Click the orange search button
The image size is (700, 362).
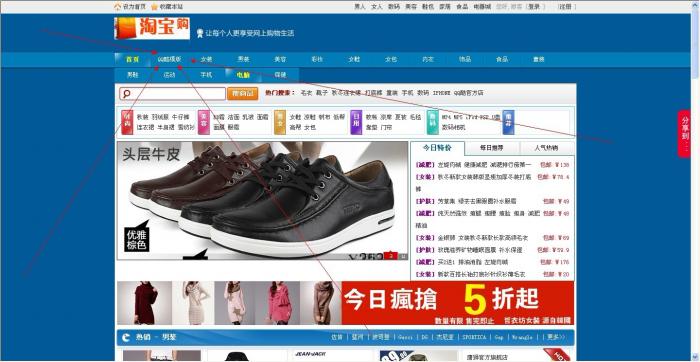[x=242, y=93]
